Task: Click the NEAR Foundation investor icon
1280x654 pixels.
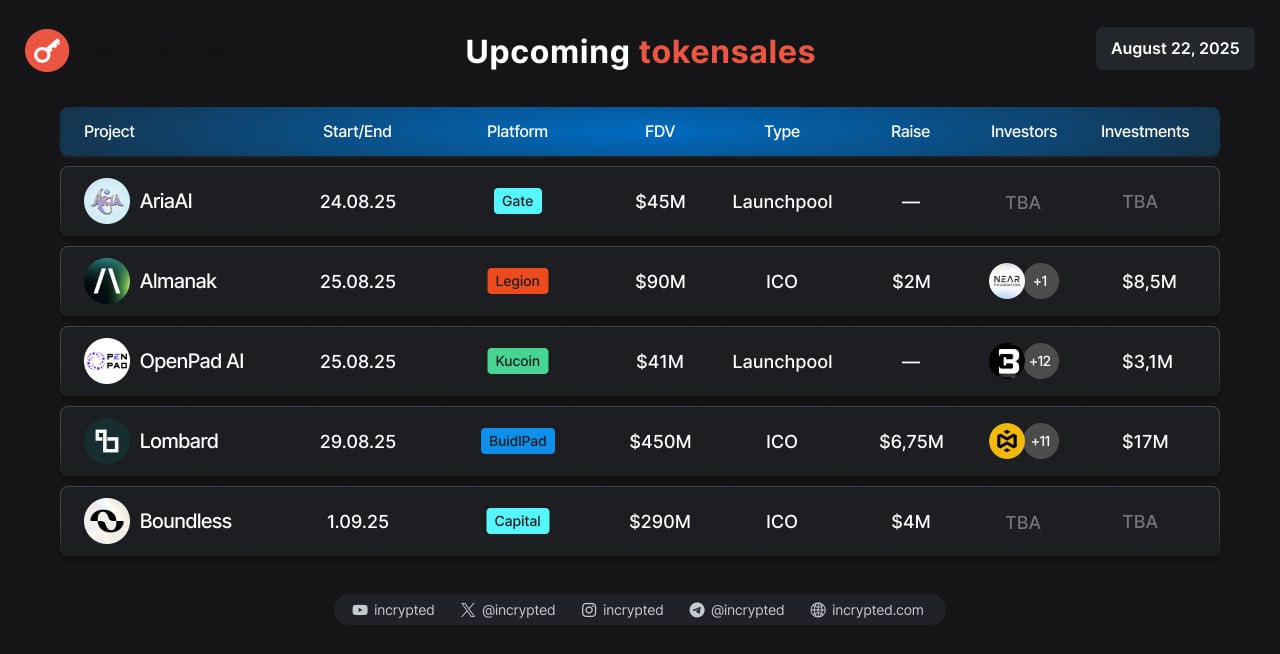Action: [x=1007, y=281]
